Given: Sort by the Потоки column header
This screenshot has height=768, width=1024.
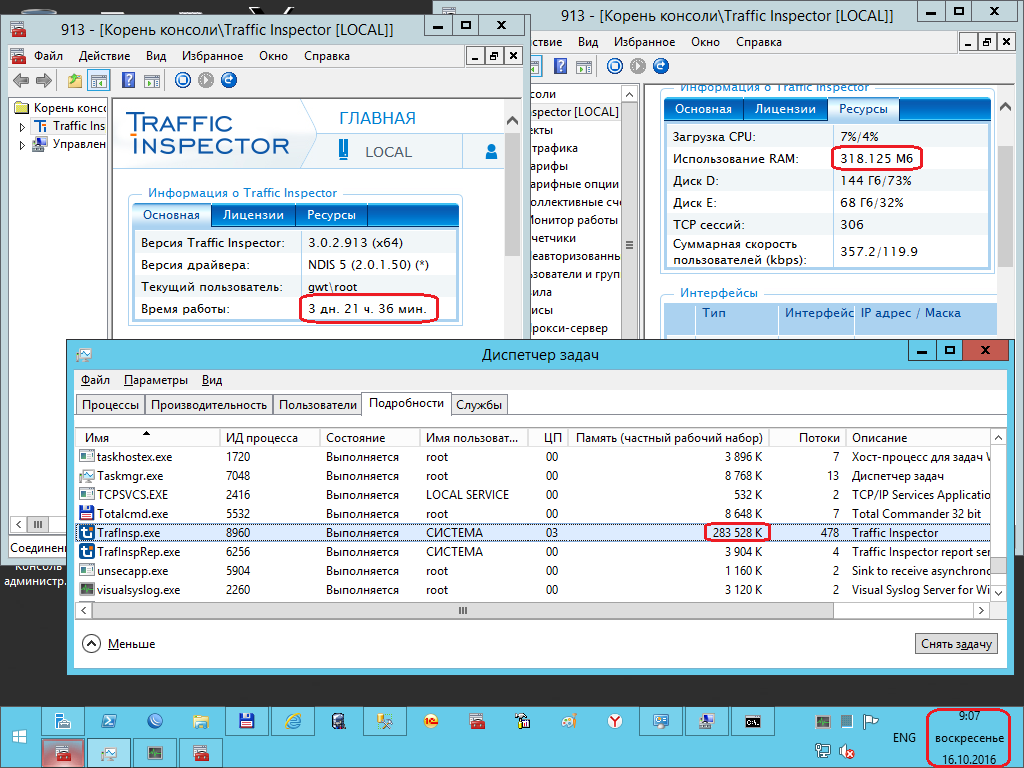Looking at the screenshot, I should pos(808,438).
